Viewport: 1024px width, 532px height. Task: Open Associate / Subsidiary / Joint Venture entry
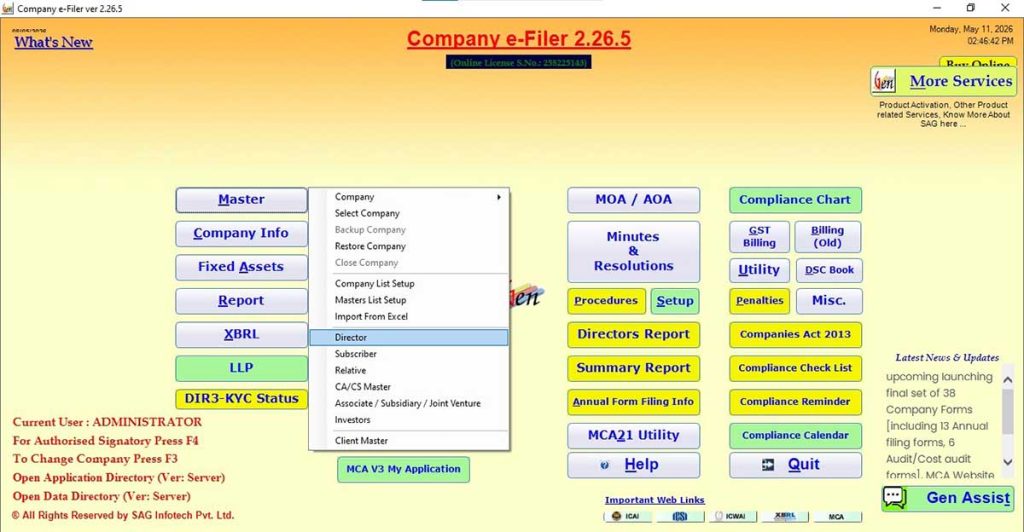(409, 403)
